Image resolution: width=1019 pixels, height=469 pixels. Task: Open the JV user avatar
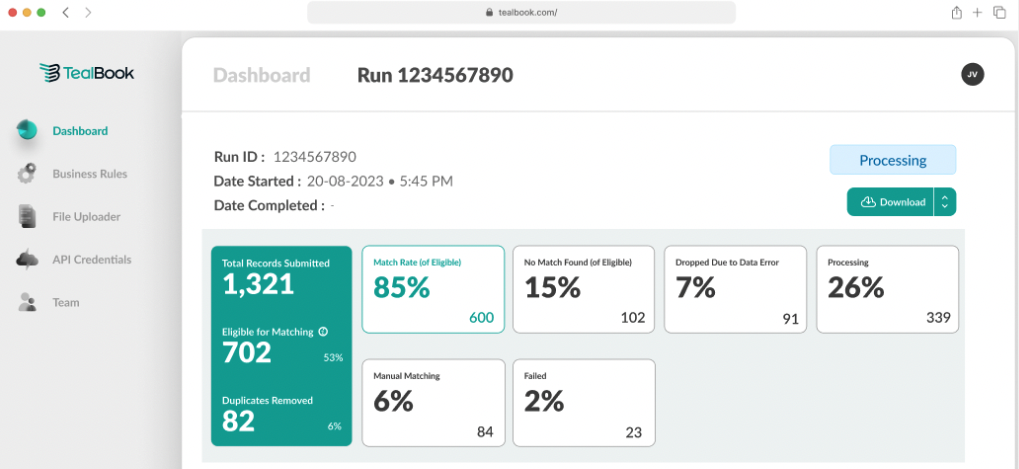pyautogui.click(x=972, y=75)
